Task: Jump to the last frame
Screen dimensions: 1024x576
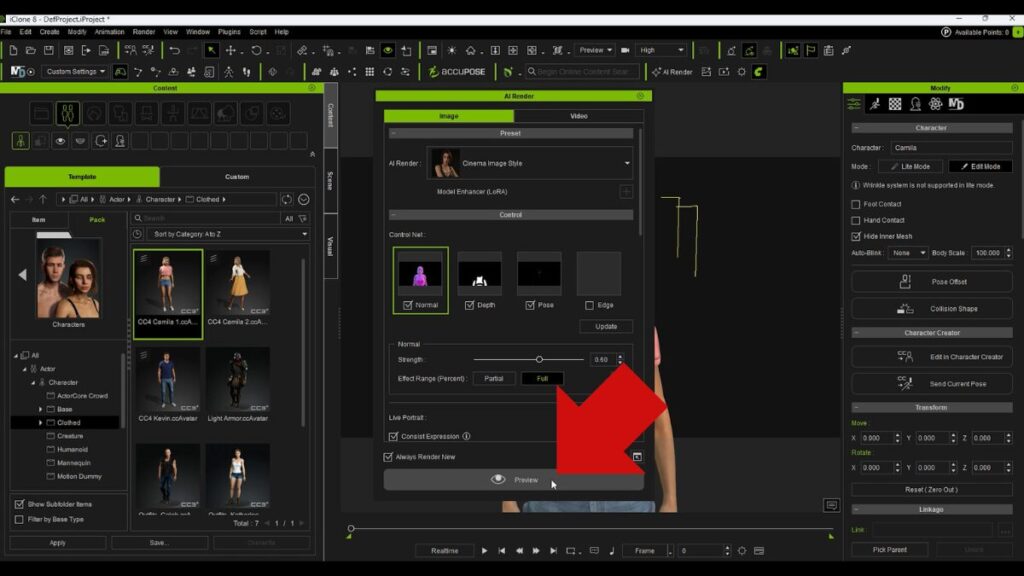Action: coord(553,551)
